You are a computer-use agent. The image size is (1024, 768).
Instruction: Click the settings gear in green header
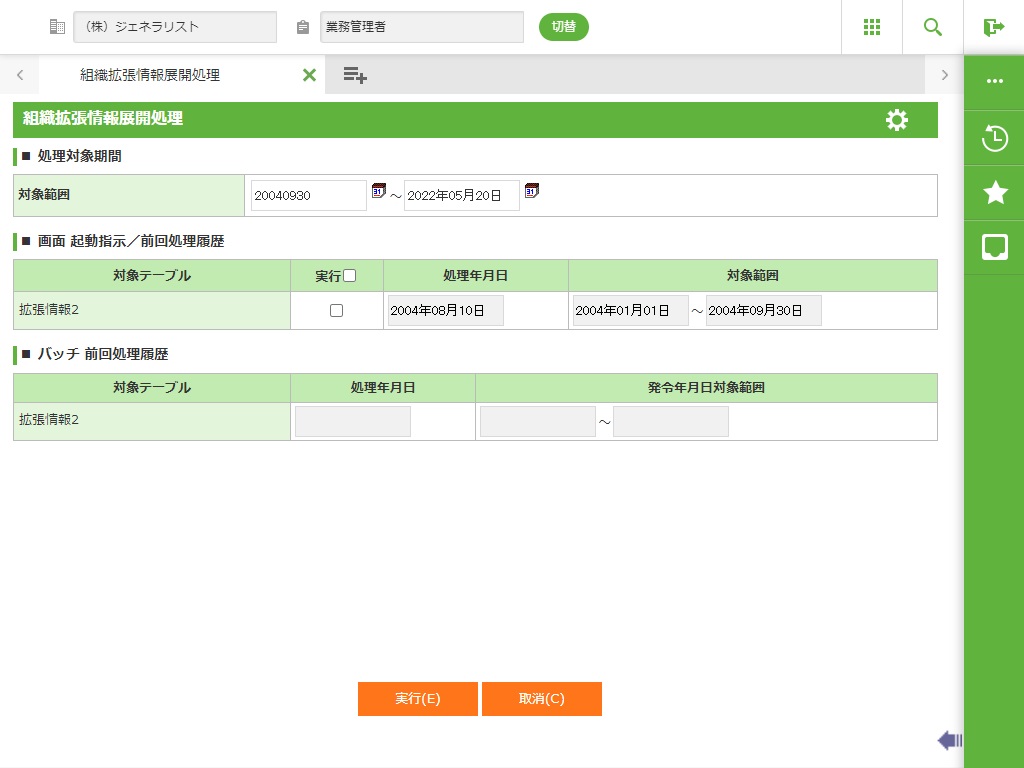[896, 120]
